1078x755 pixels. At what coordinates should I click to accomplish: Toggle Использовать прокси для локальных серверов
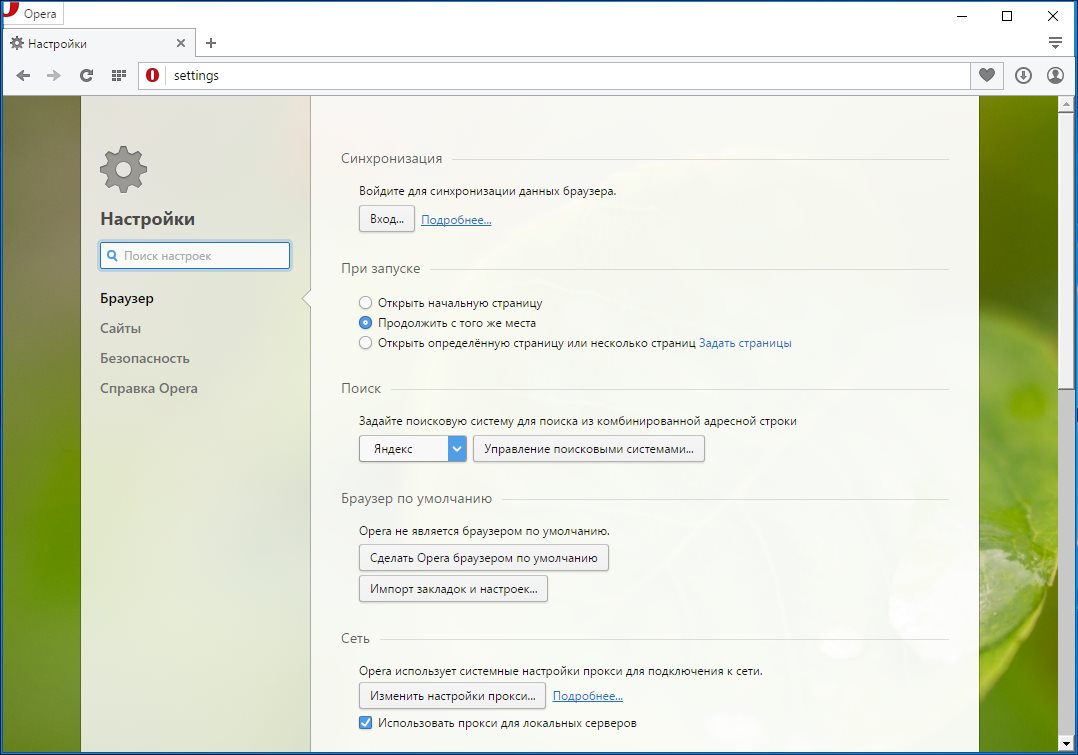(x=365, y=723)
